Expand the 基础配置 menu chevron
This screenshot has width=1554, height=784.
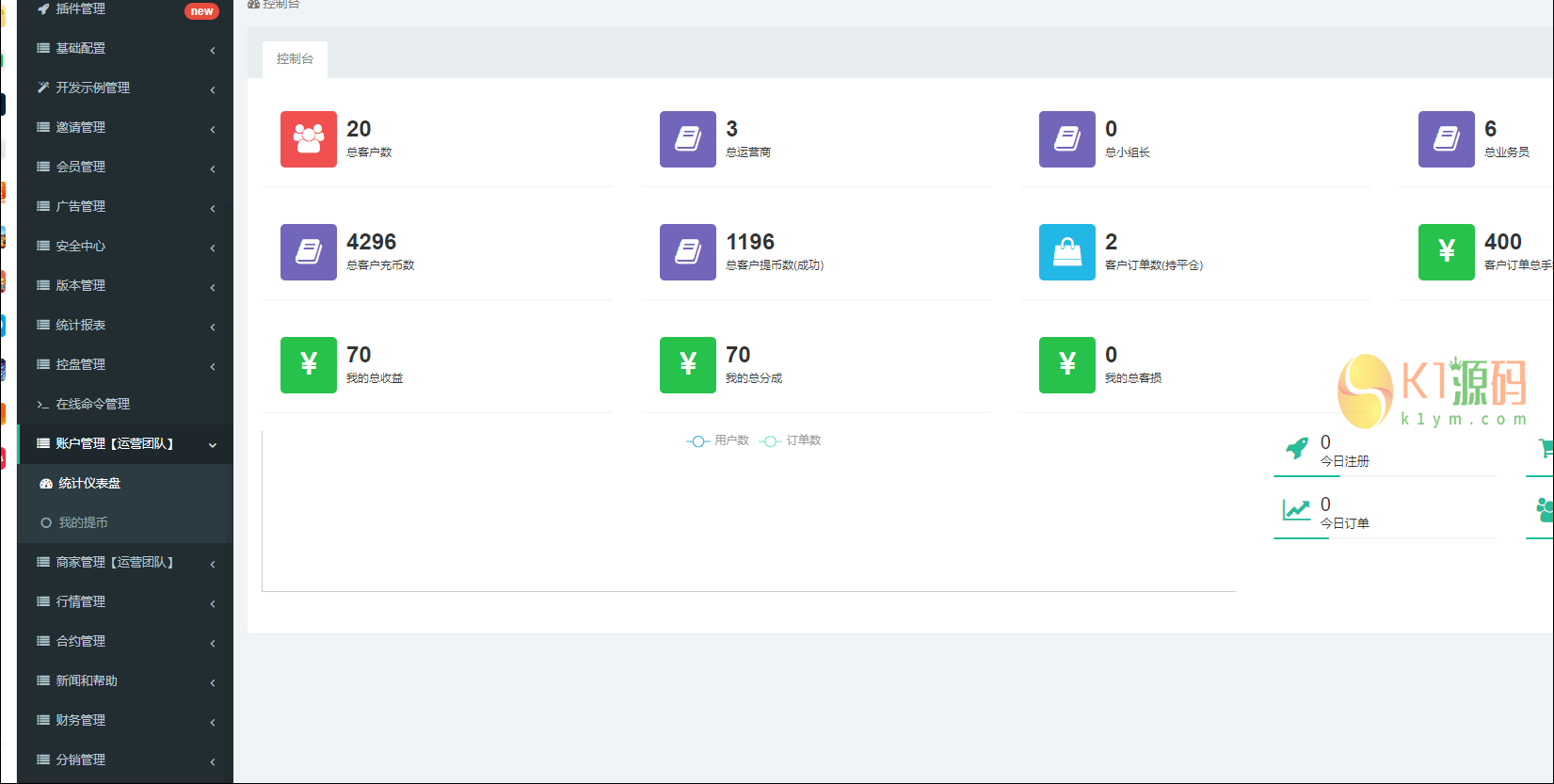tap(213, 50)
